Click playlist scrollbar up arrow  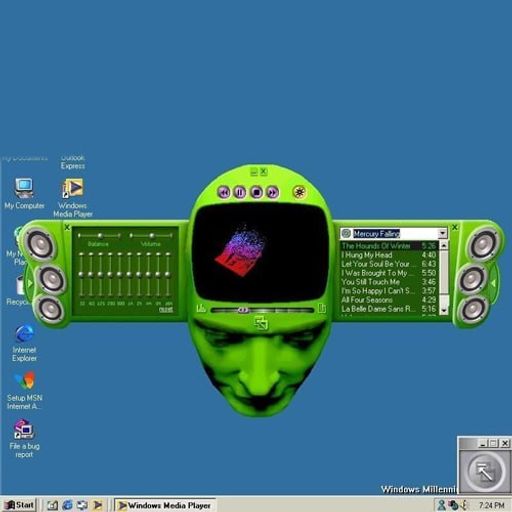(444, 246)
